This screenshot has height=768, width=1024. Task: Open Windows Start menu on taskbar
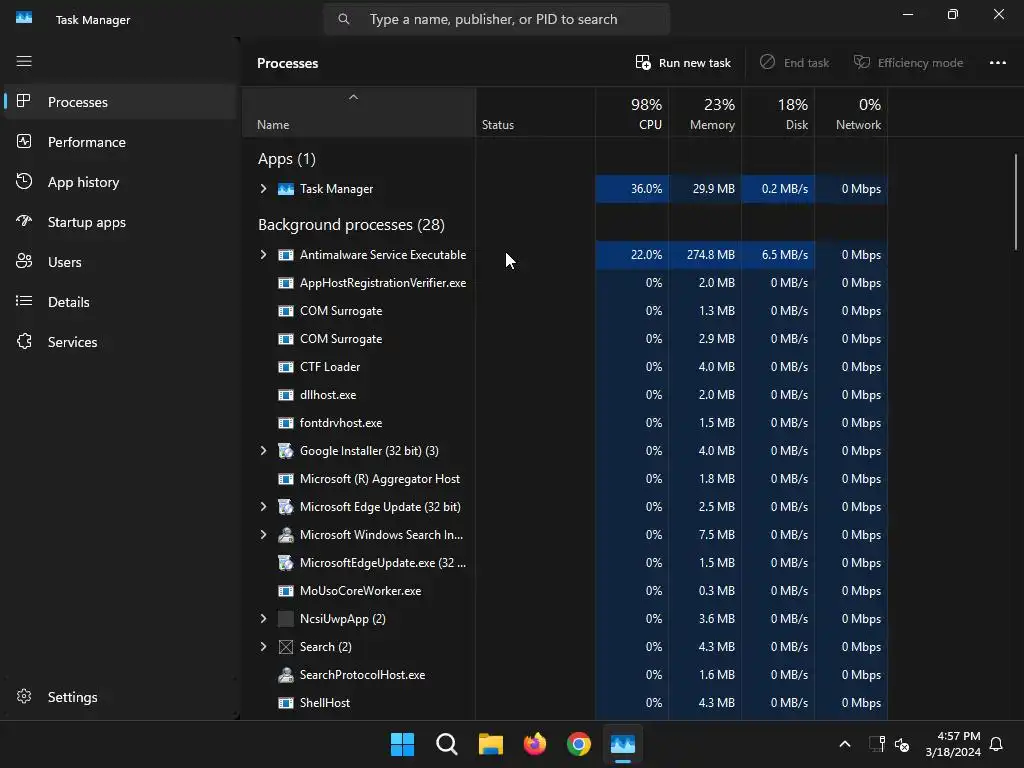[x=402, y=744]
